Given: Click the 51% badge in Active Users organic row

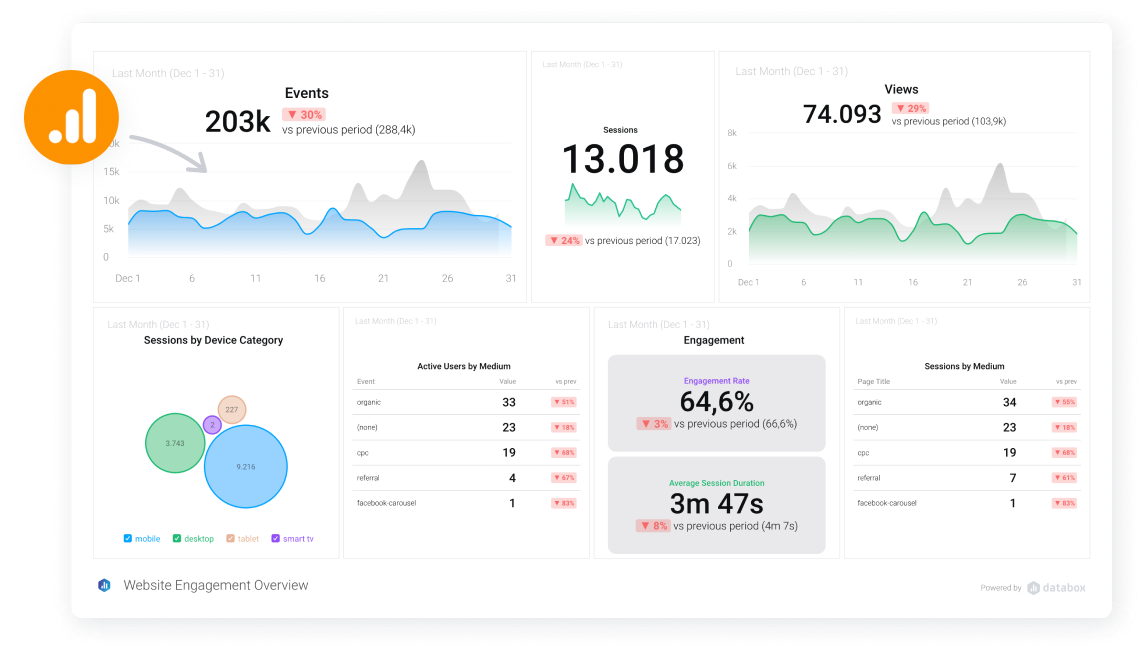Looking at the screenshot, I should click(x=564, y=402).
